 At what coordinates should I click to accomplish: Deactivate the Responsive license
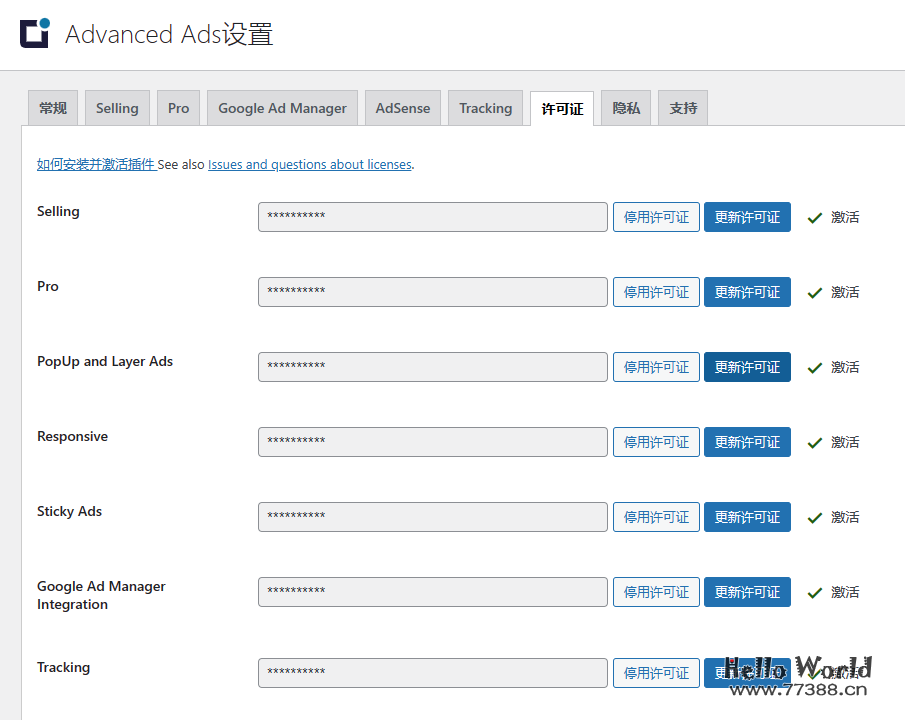656,442
